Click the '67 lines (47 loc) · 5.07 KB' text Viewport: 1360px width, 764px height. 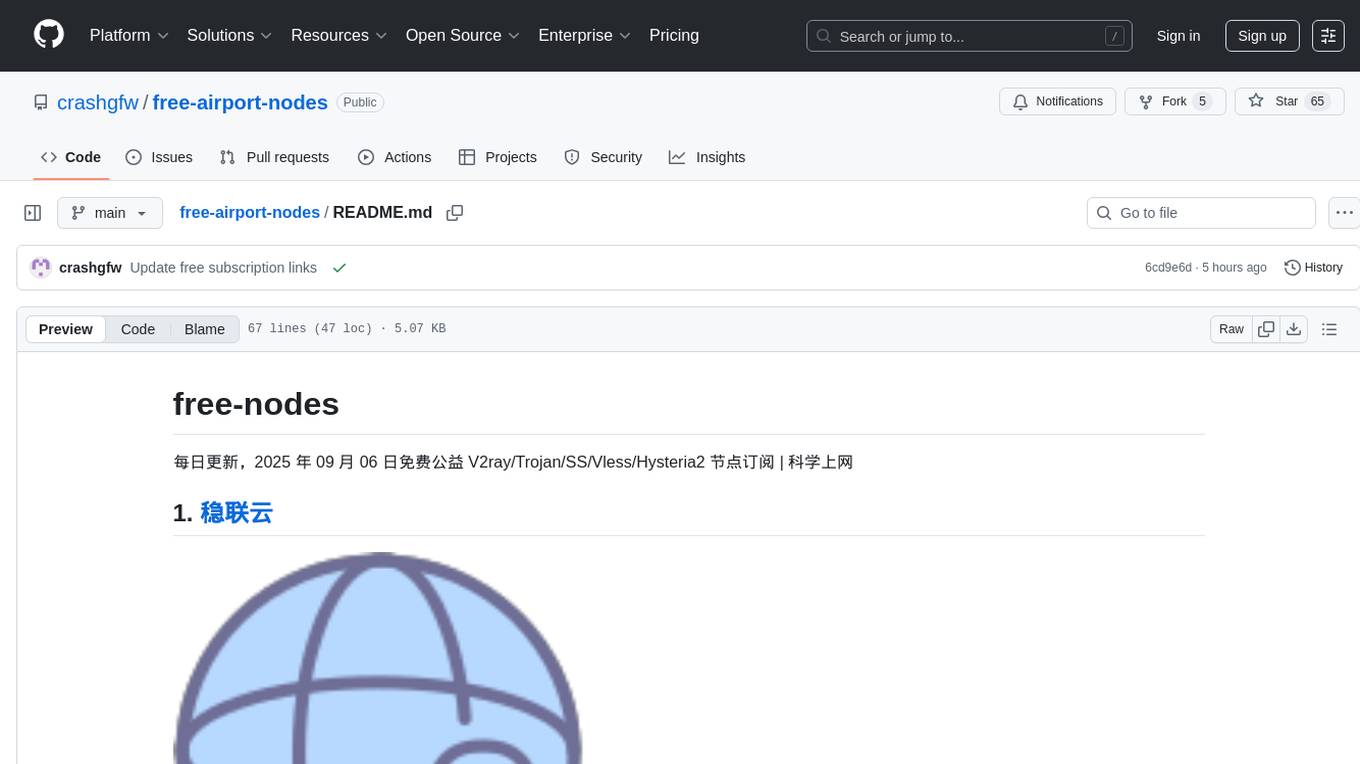point(347,329)
